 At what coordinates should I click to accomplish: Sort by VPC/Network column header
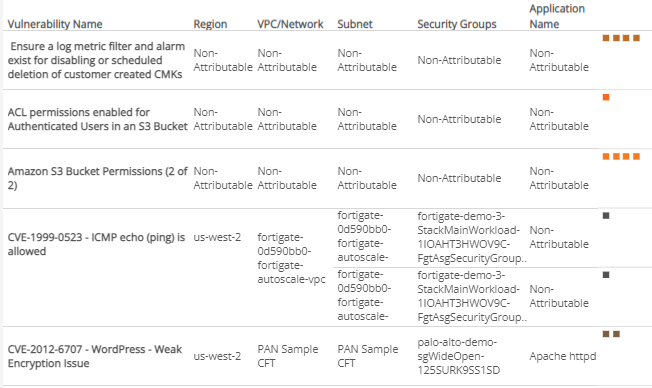click(290, 24)
